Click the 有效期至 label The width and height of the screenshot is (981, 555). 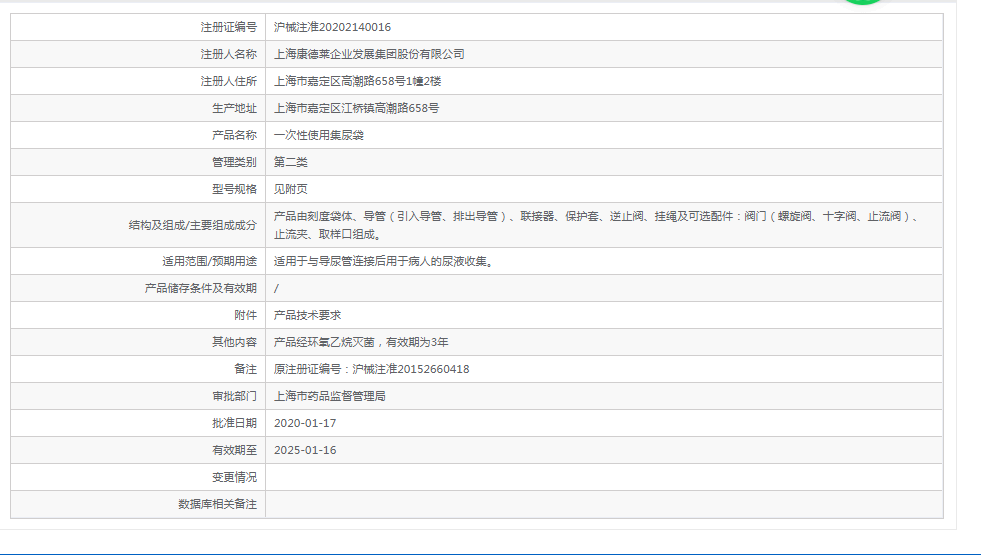click(234, 450)
